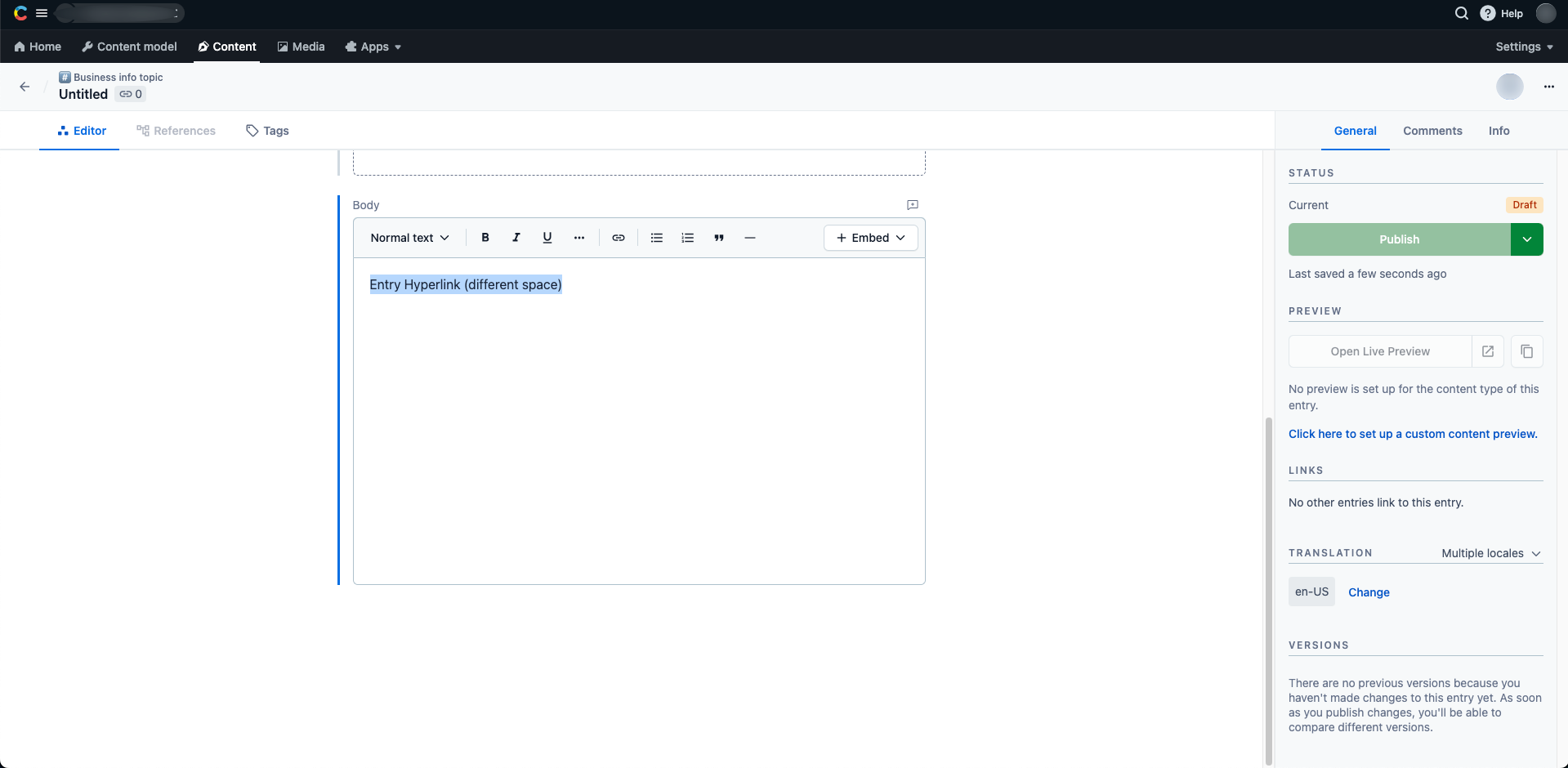
Task: Insert a bulleted list
Action: tap(657, 238)
